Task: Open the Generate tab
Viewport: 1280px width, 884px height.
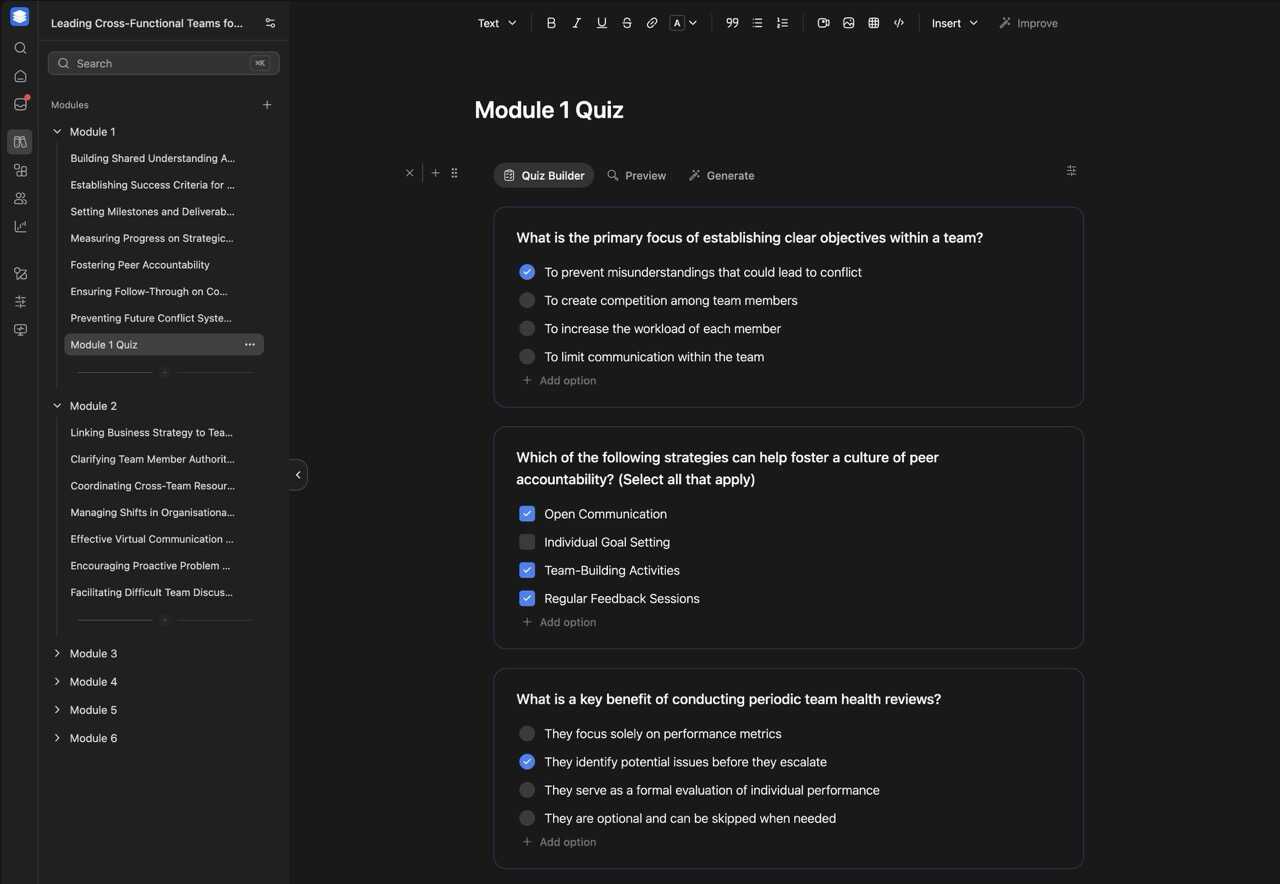Action: tap(721, 175)
